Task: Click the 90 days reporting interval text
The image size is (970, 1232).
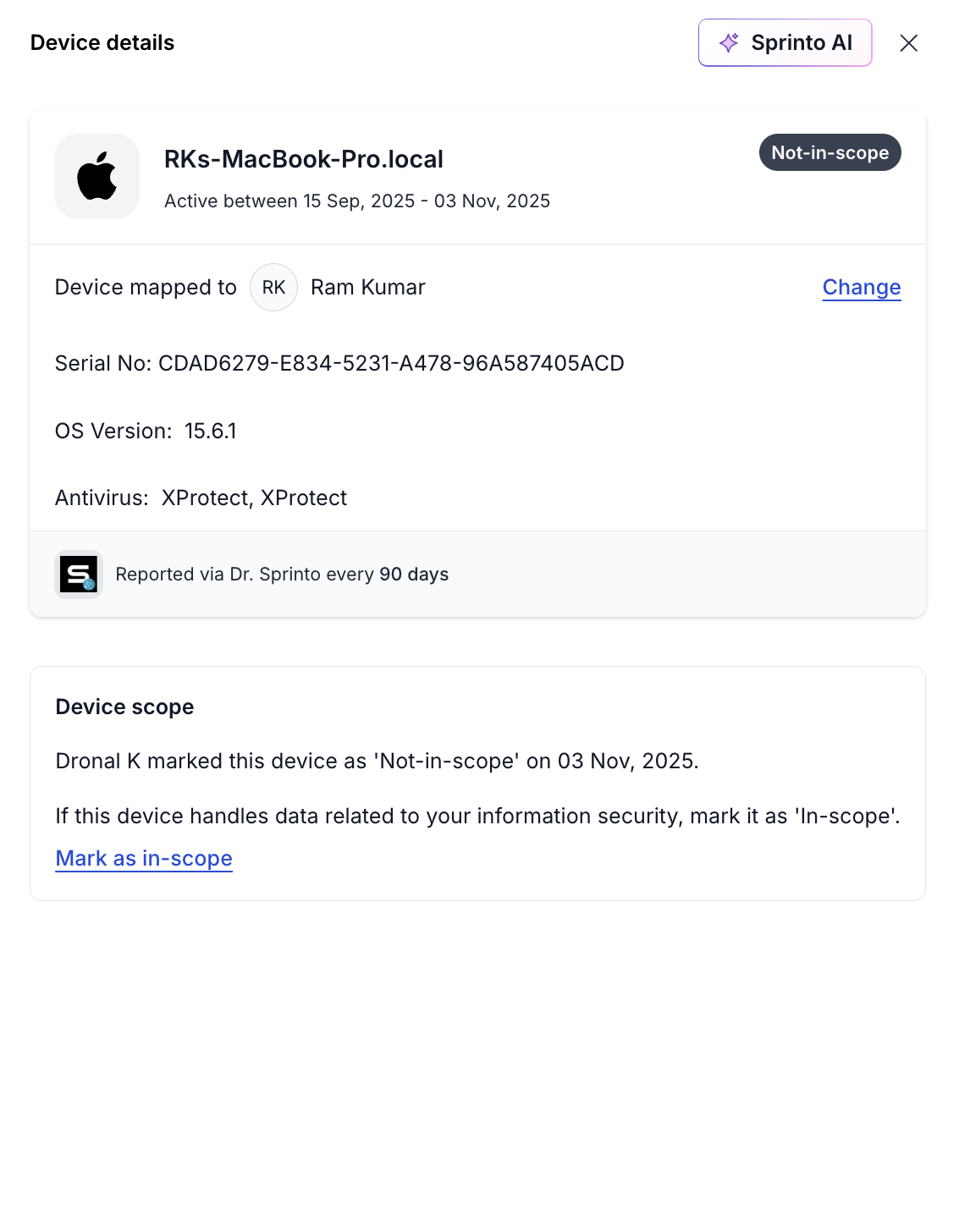Action: click(x=414, y=575)
